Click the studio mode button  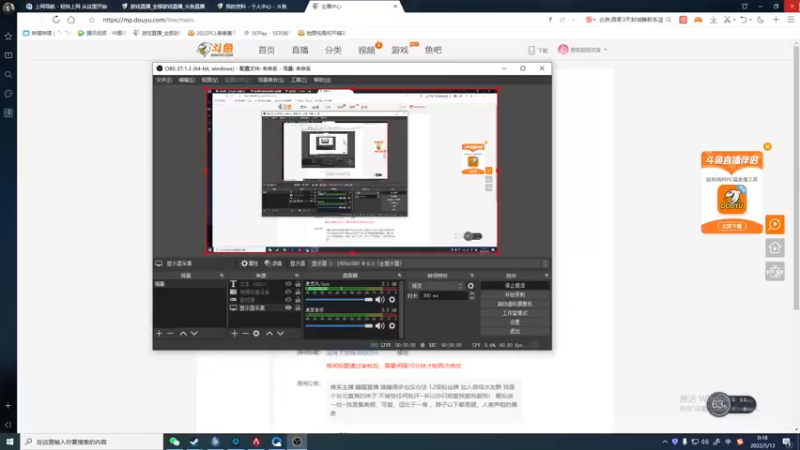[x=514, y=313]
